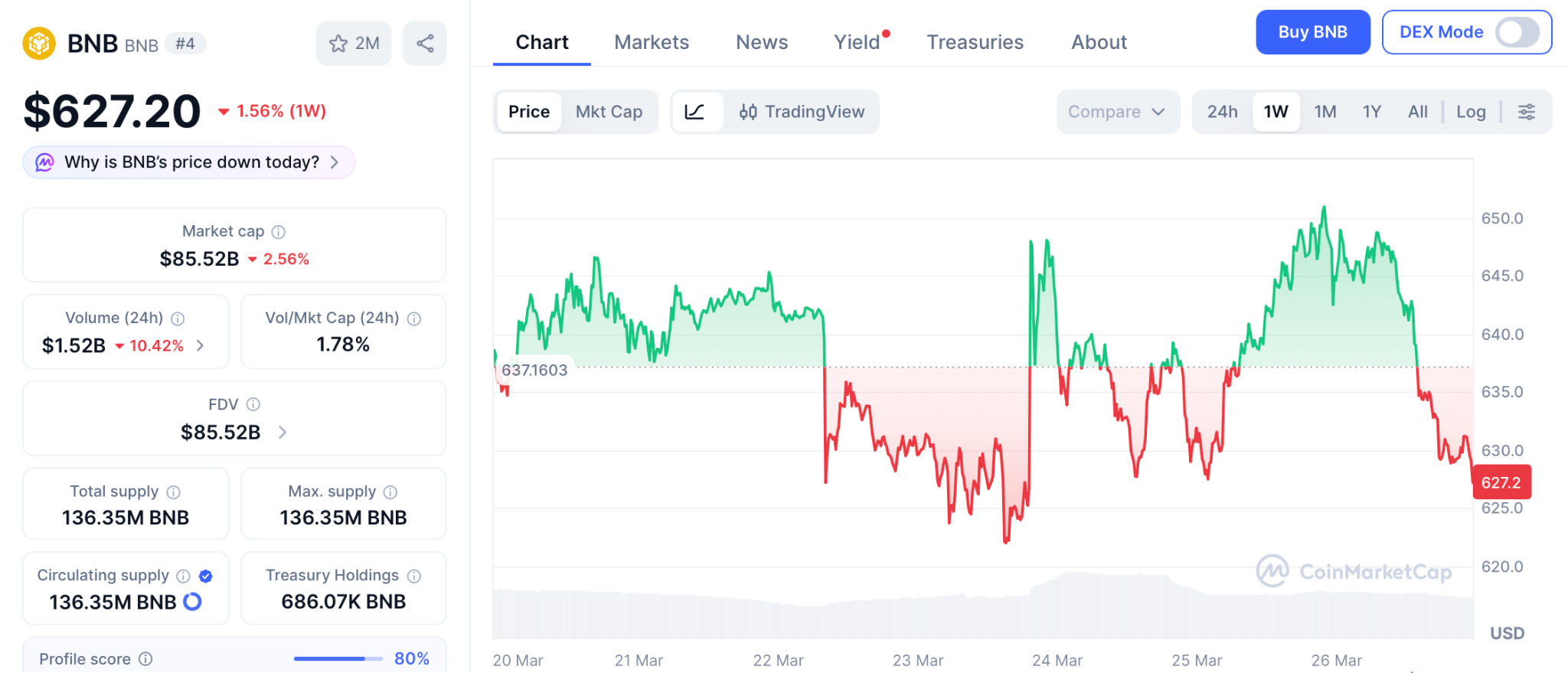The image size is (1568, 673).
Task: Expand Volume (24h) details chevron
Action: (201, 346)
